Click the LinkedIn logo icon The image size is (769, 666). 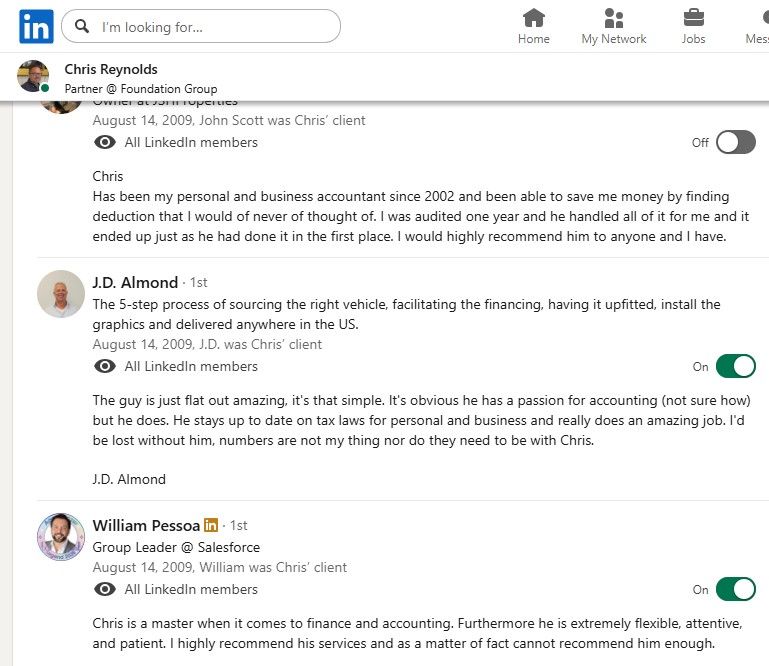click(36, 27)
